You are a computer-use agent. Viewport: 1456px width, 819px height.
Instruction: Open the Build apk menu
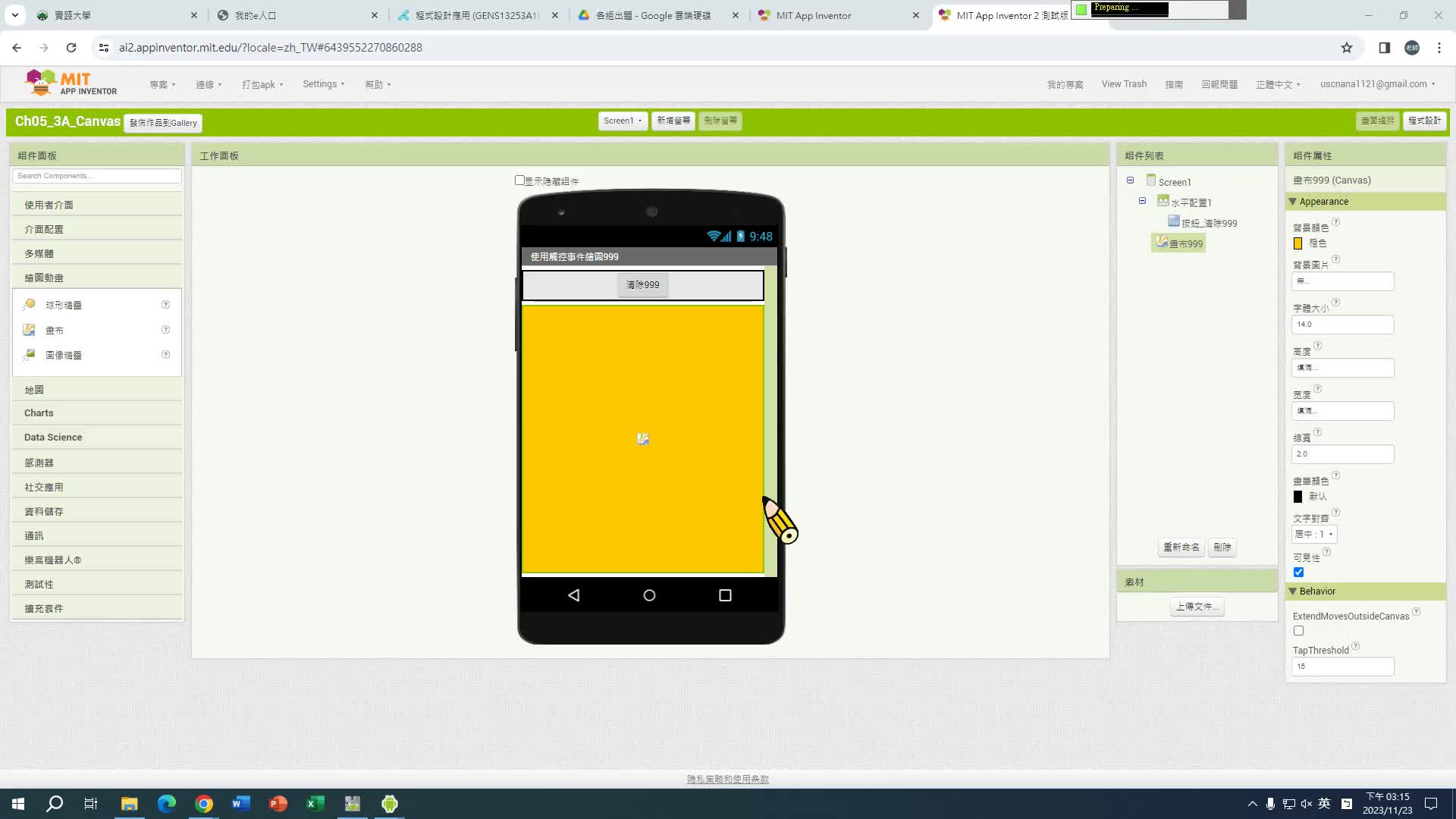(262, 85)
